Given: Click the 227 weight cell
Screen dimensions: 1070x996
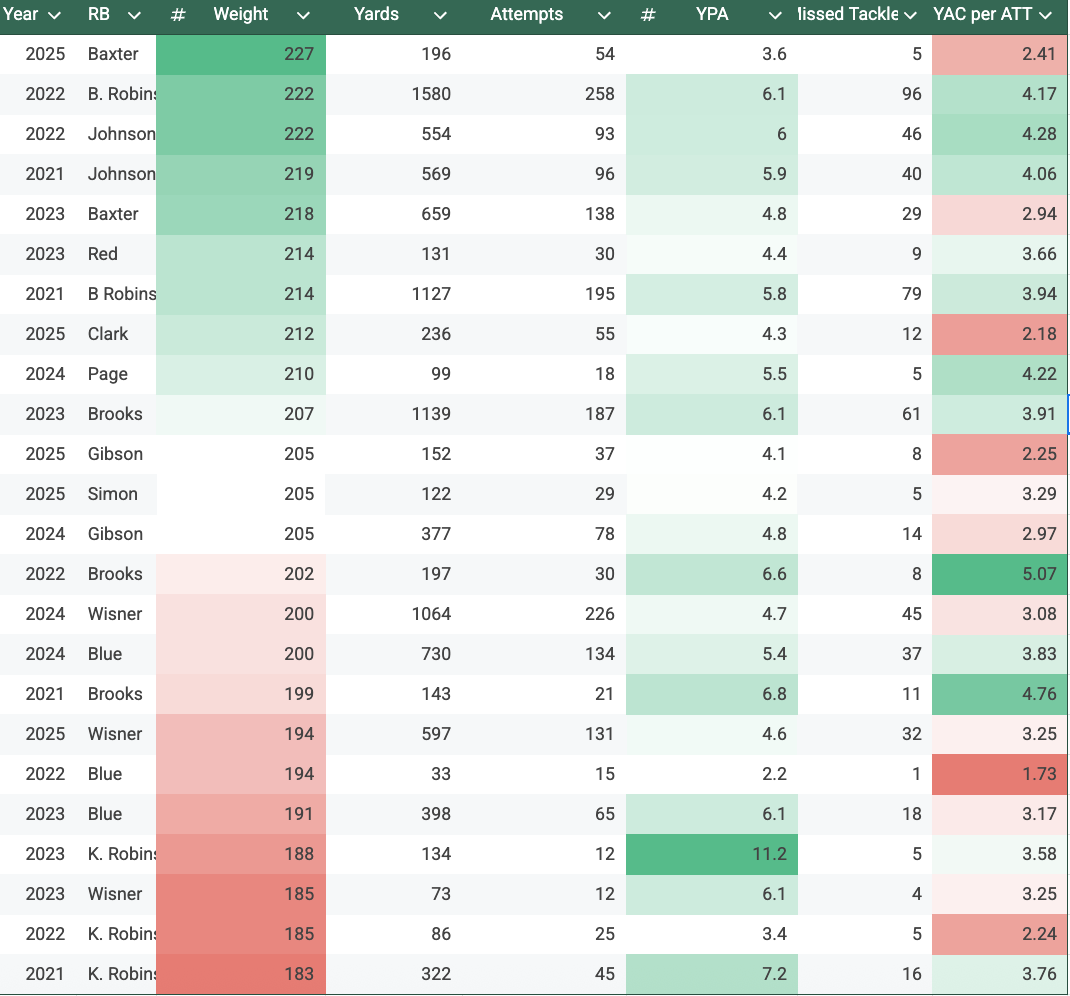Looking at the screenshot, I should coord(242,54).
